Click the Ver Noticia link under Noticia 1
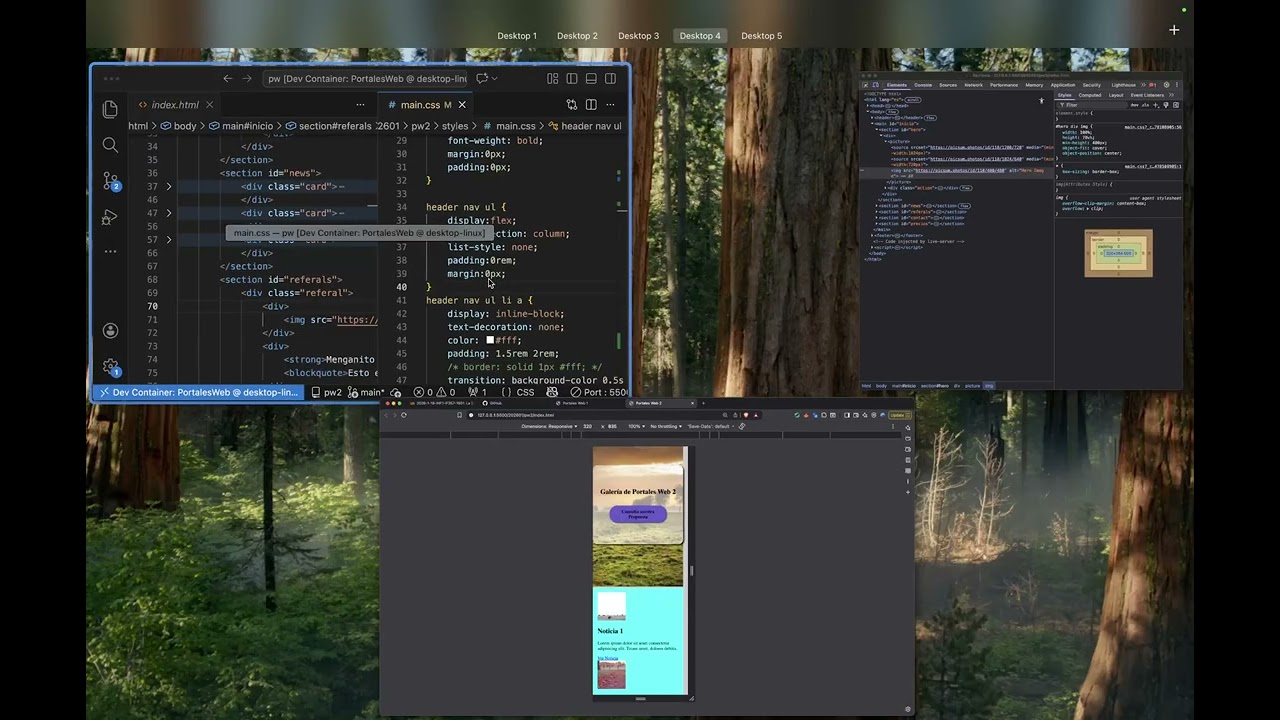This screenshot has width=1280, height=720. [x=607, y=658]
